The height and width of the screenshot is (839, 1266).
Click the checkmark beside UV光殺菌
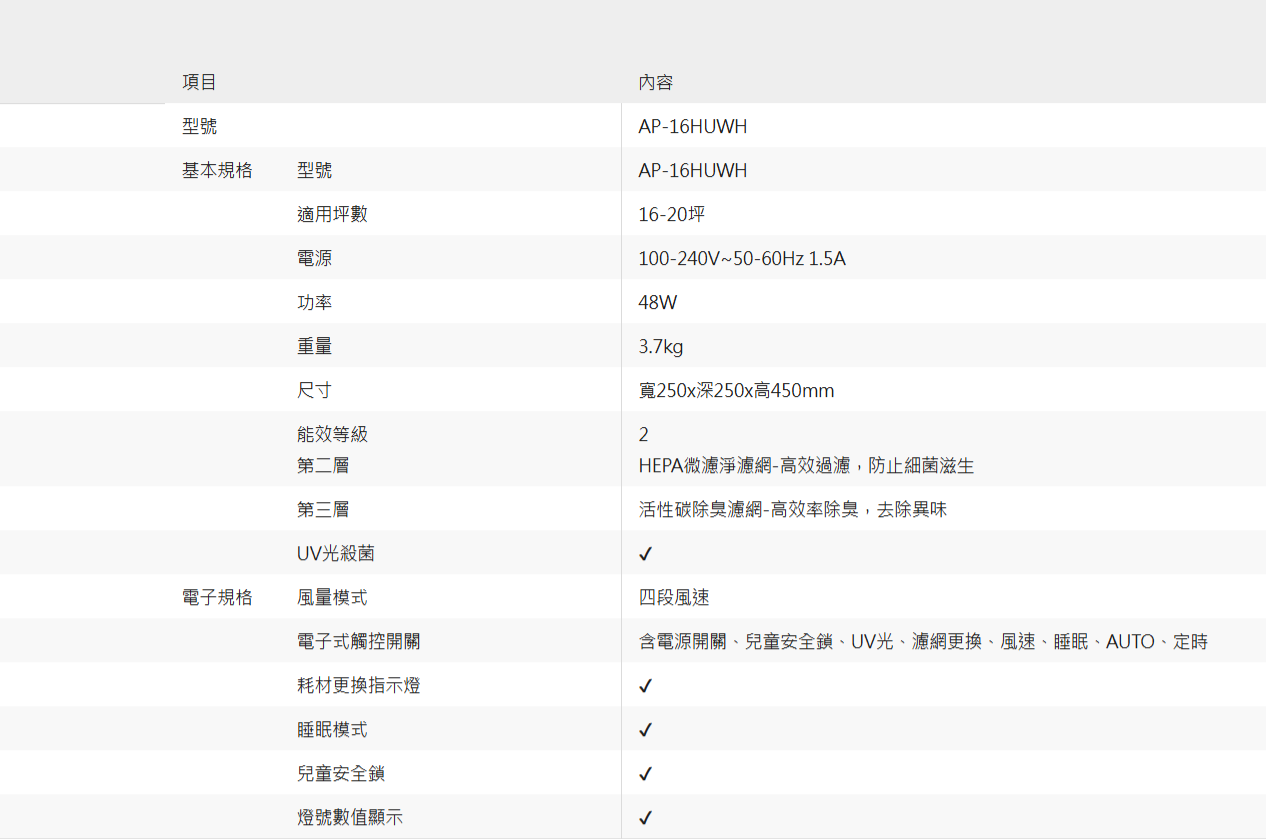[646, 554]
